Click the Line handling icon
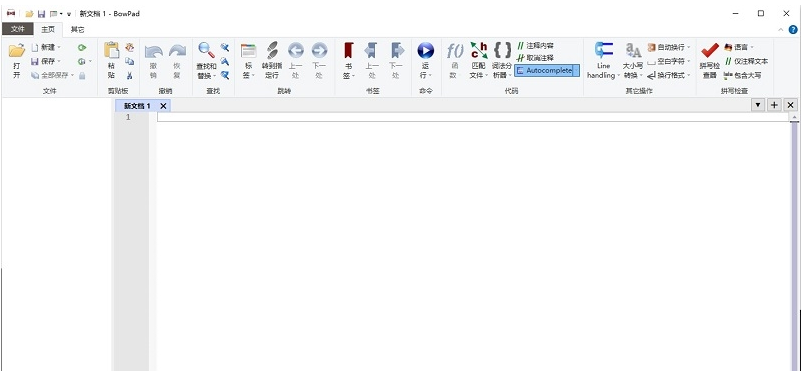The width and height of the screenshot is (803, 371). point(603,50)
